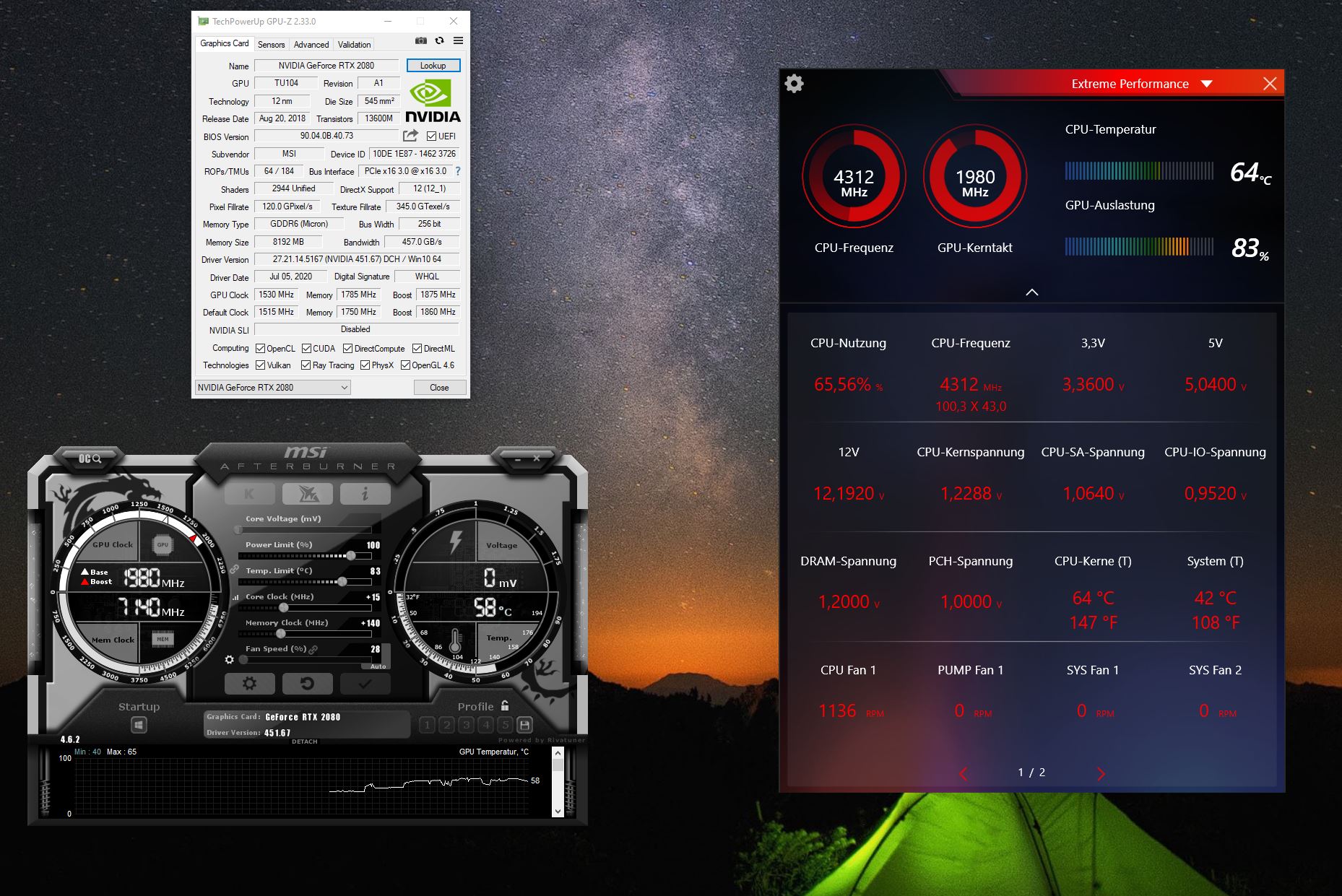
Task: Toggle the DirectML checkbox
Action: coord(417,348)
